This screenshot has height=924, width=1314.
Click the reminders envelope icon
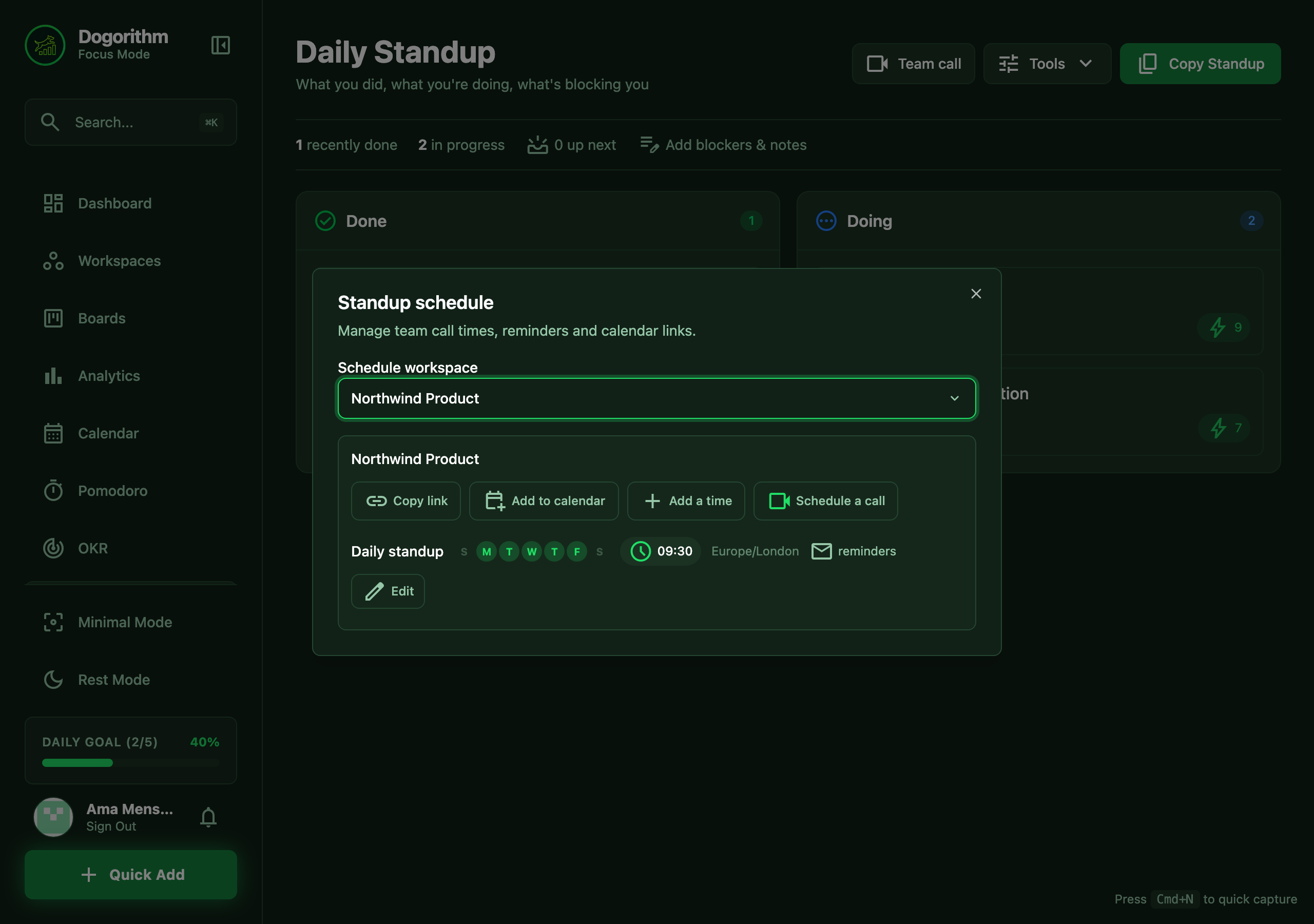point(821,551)
